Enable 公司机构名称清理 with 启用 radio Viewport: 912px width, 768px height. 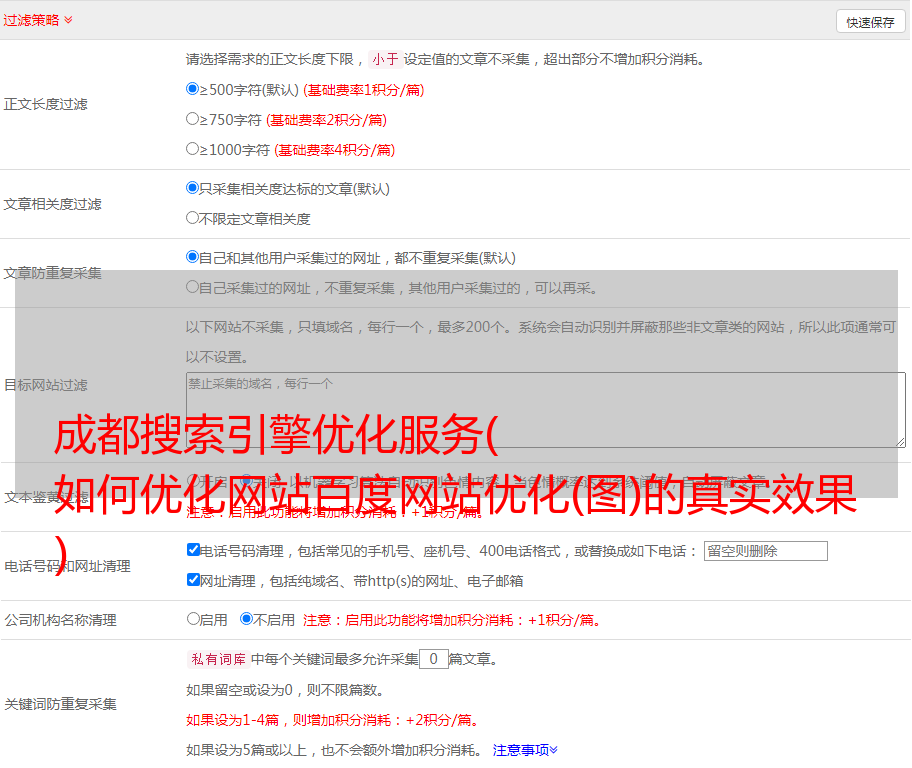[194, 619]
